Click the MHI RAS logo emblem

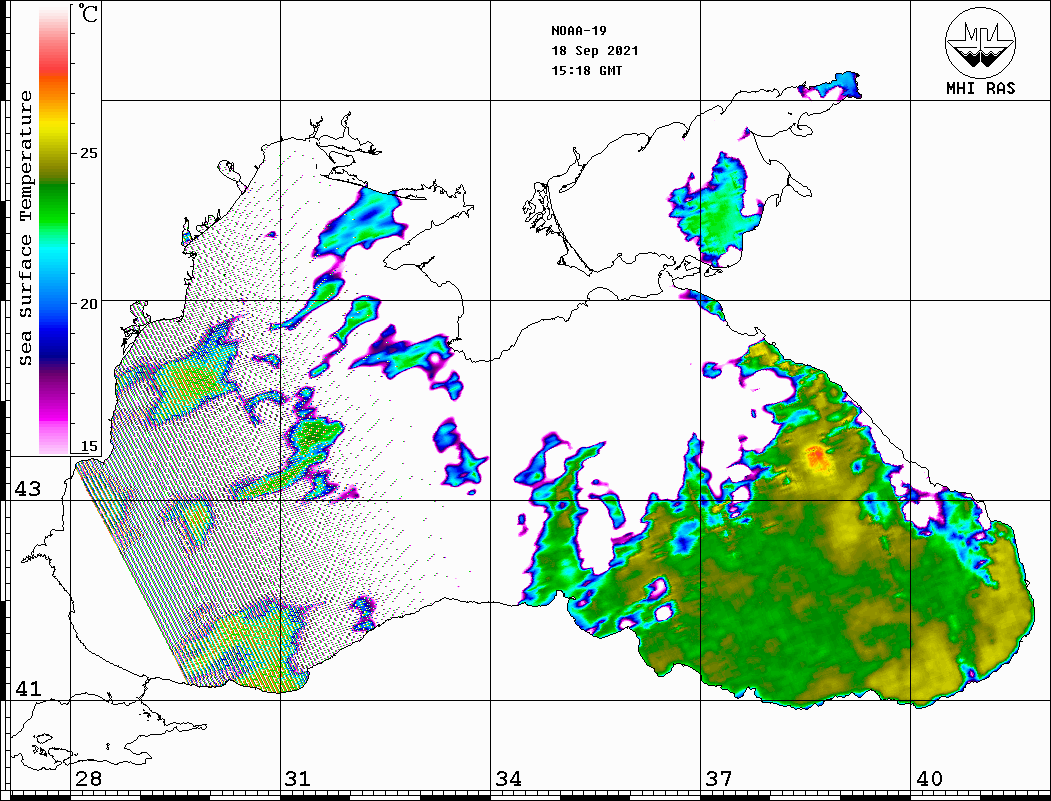coord(981,43)
